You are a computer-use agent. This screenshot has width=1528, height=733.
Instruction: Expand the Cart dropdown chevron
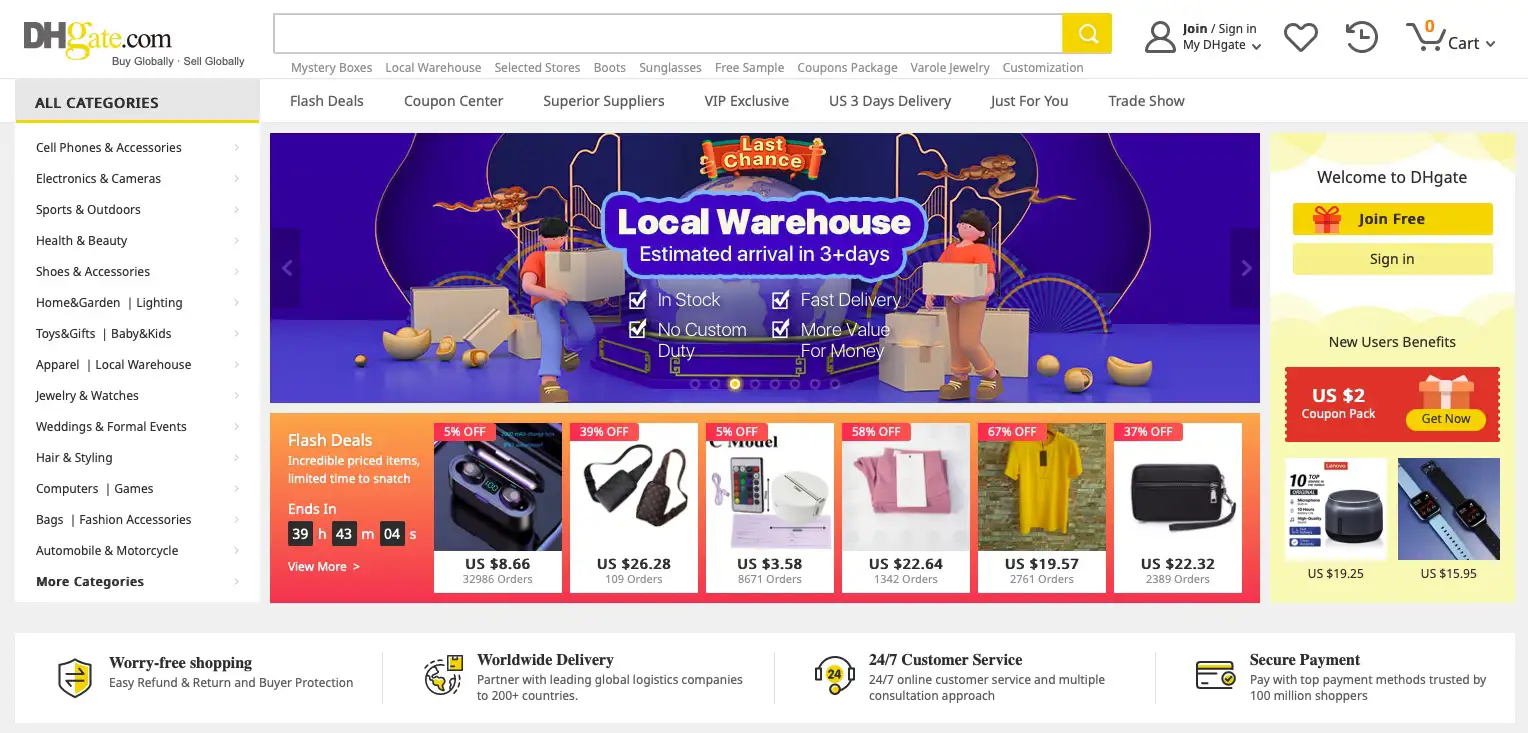[1490, 44]
